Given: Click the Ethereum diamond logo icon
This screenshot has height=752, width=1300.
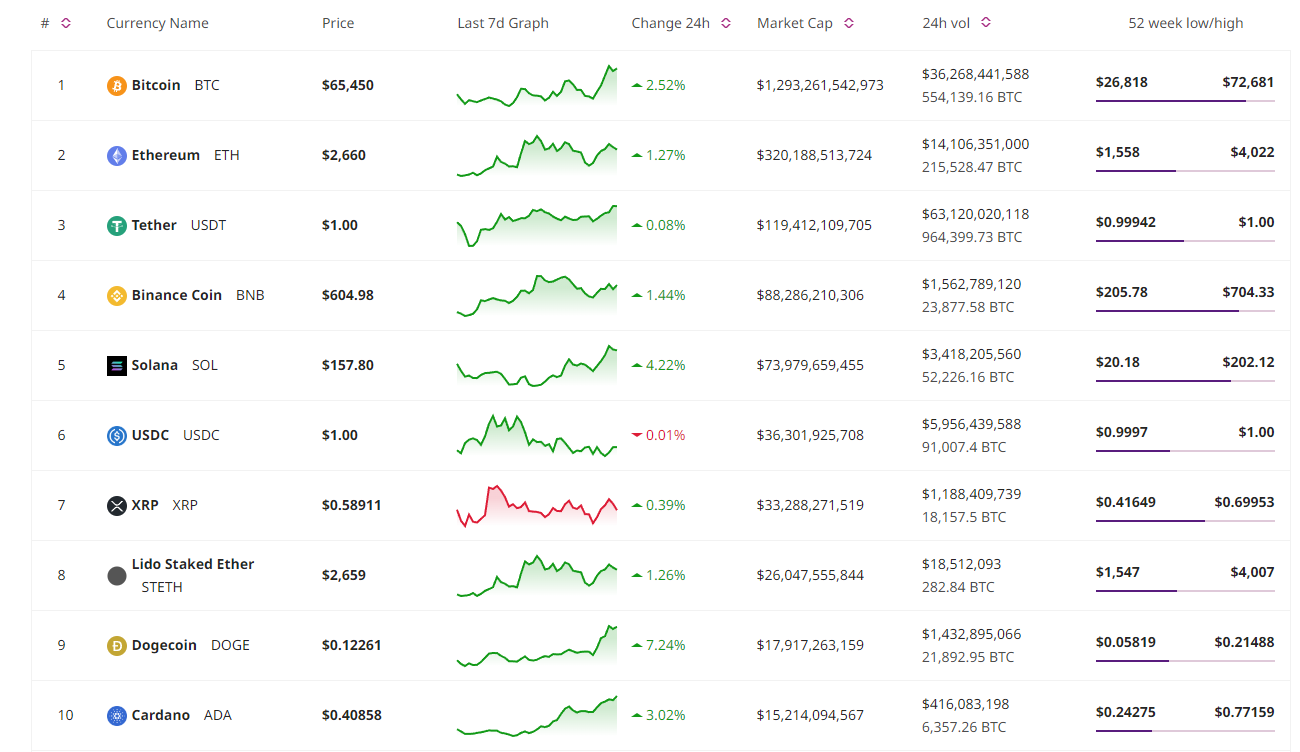Looking at the screenshot, I should 117,156.
